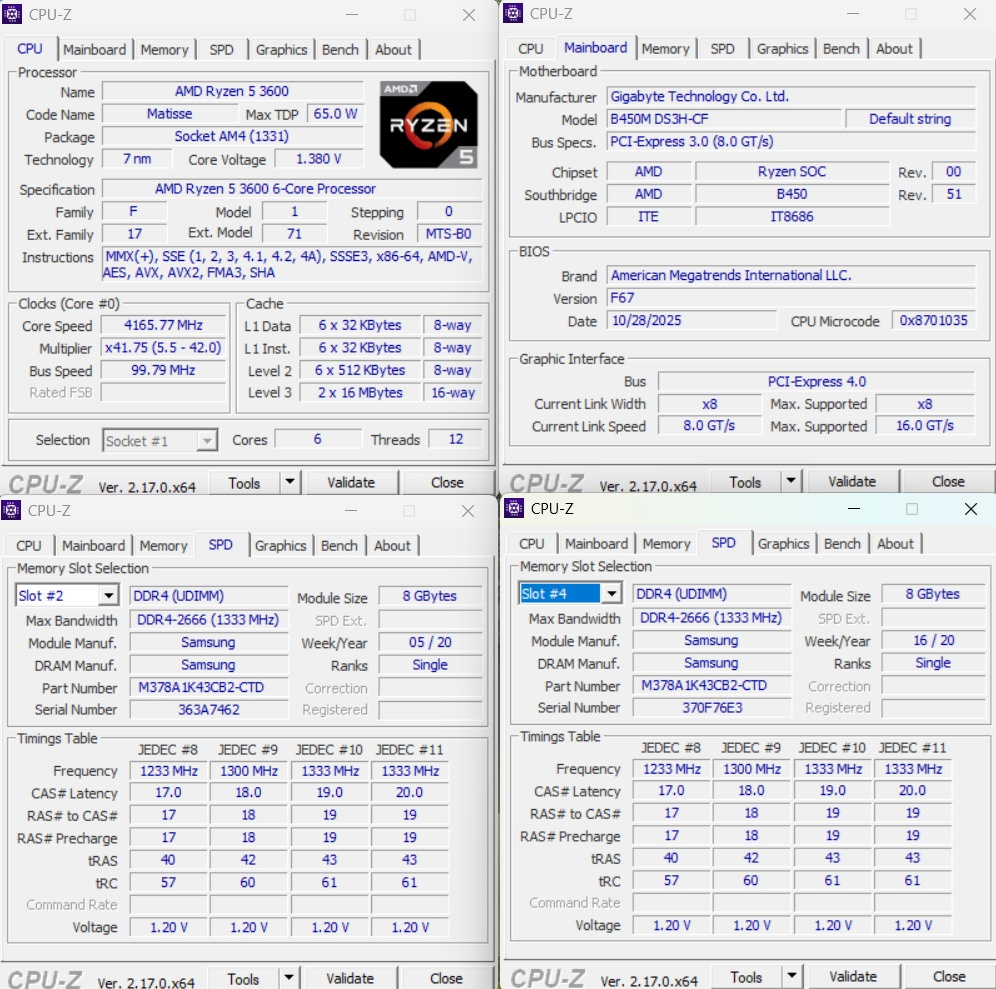
Task: Click Close button in the Mainboard window
Action: pyautogui.click(x=948, y=482)
